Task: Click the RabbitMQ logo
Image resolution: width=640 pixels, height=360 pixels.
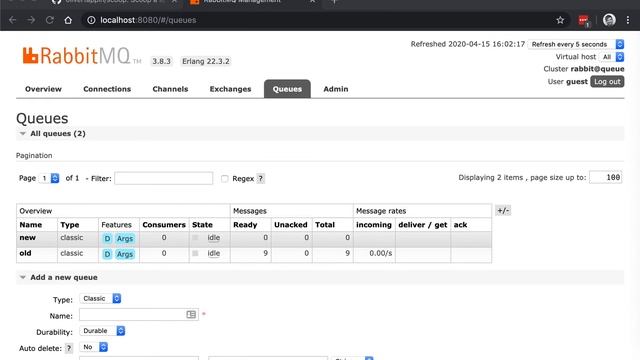Action: pos(81,56)
